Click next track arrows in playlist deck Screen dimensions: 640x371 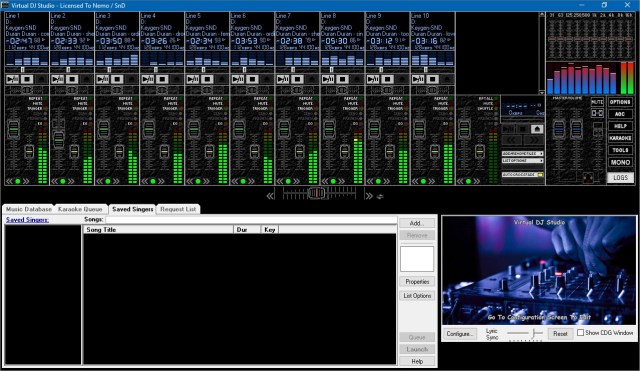pos(533,140)
